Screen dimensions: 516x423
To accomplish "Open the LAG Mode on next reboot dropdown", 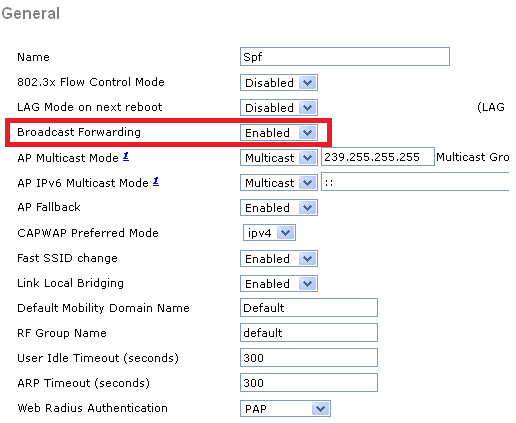I will (279, 108).
